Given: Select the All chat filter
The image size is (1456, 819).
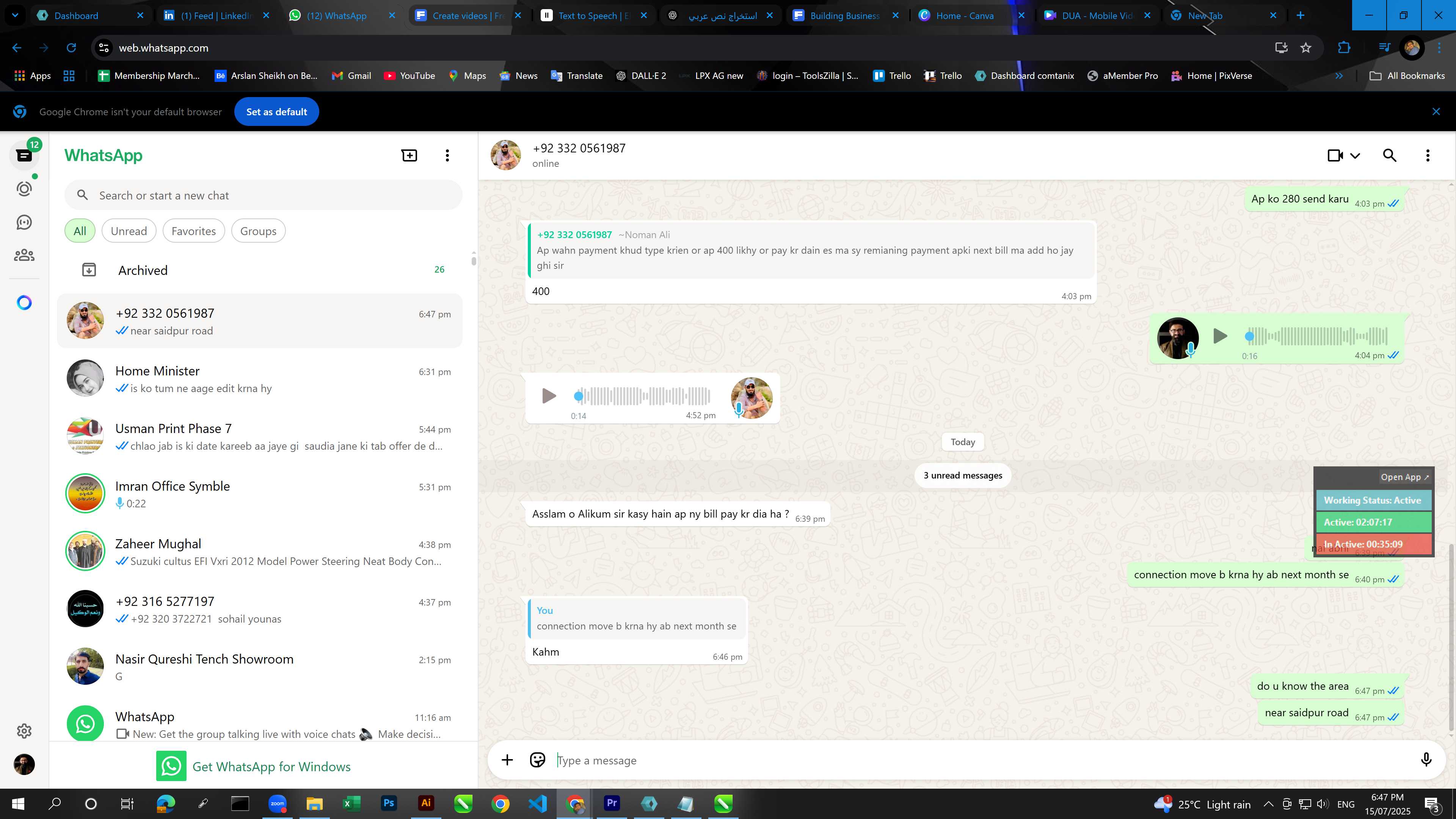Looking at the screenshot, I should click(x=80, y=231).
